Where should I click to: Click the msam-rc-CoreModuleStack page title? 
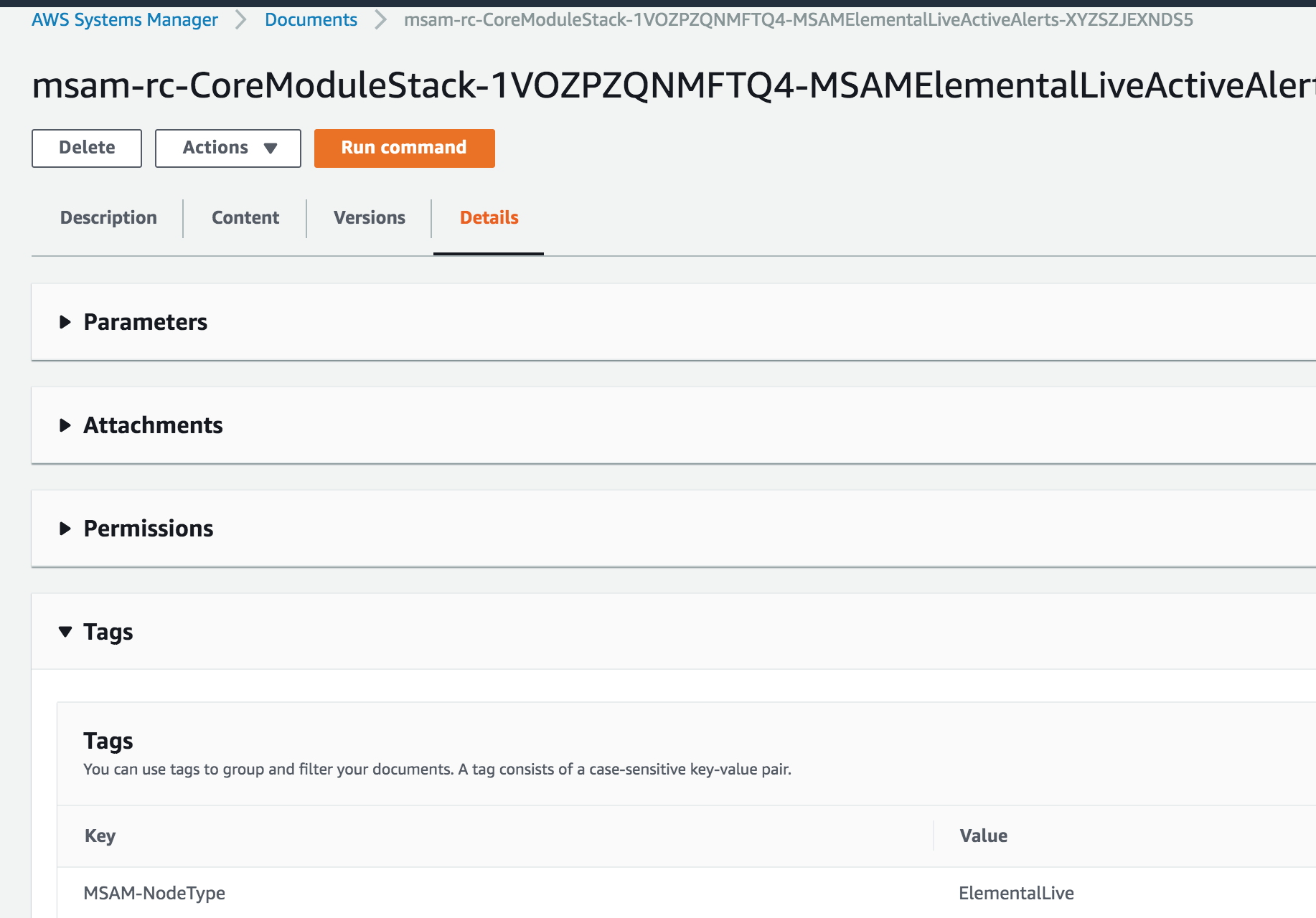(x=674, y=85)
